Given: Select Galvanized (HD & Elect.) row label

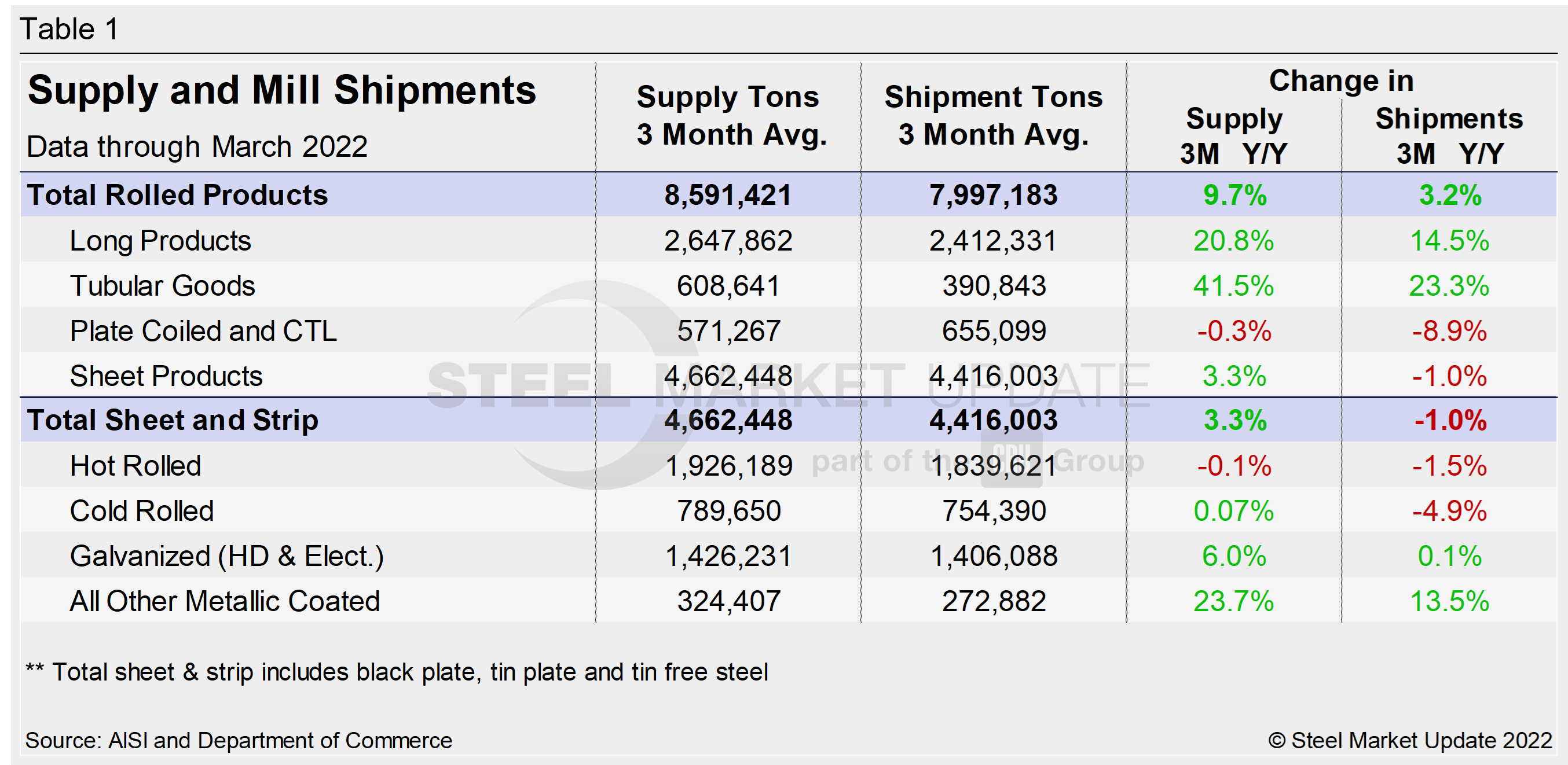Looking at the screenshot, I should tap(226, 556).
